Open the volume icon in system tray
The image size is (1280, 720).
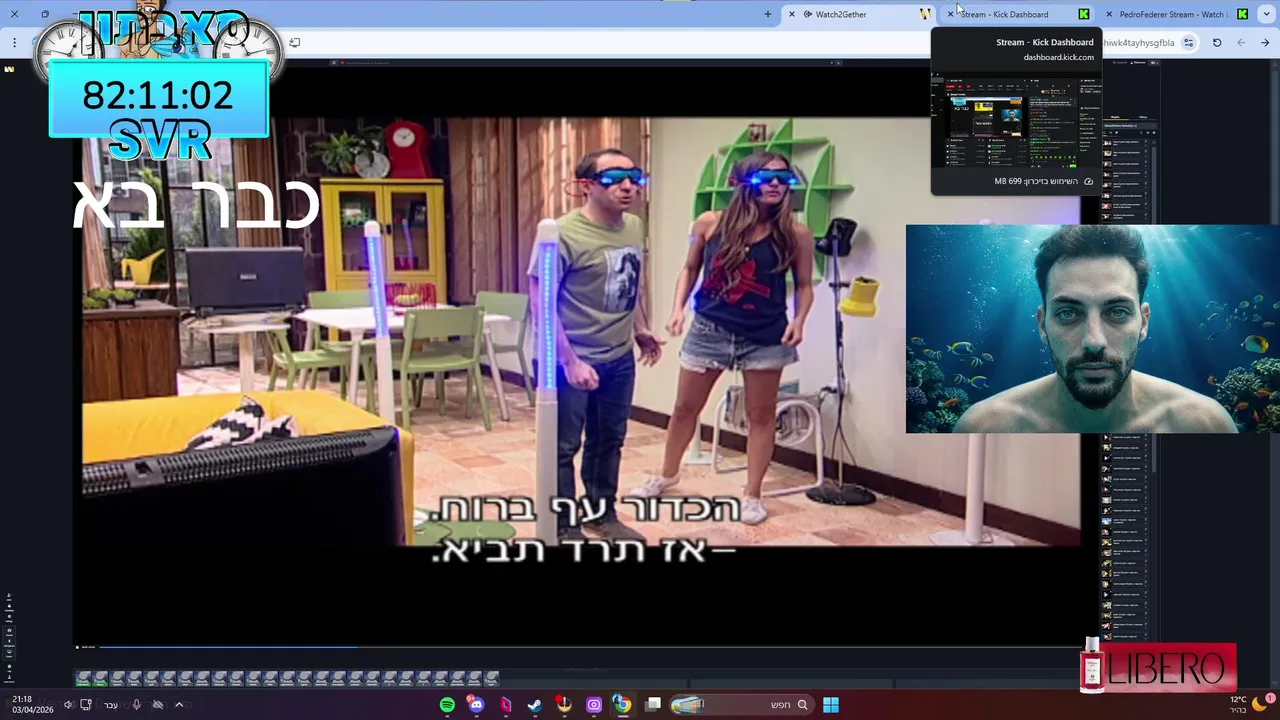(x=68, y=705)
